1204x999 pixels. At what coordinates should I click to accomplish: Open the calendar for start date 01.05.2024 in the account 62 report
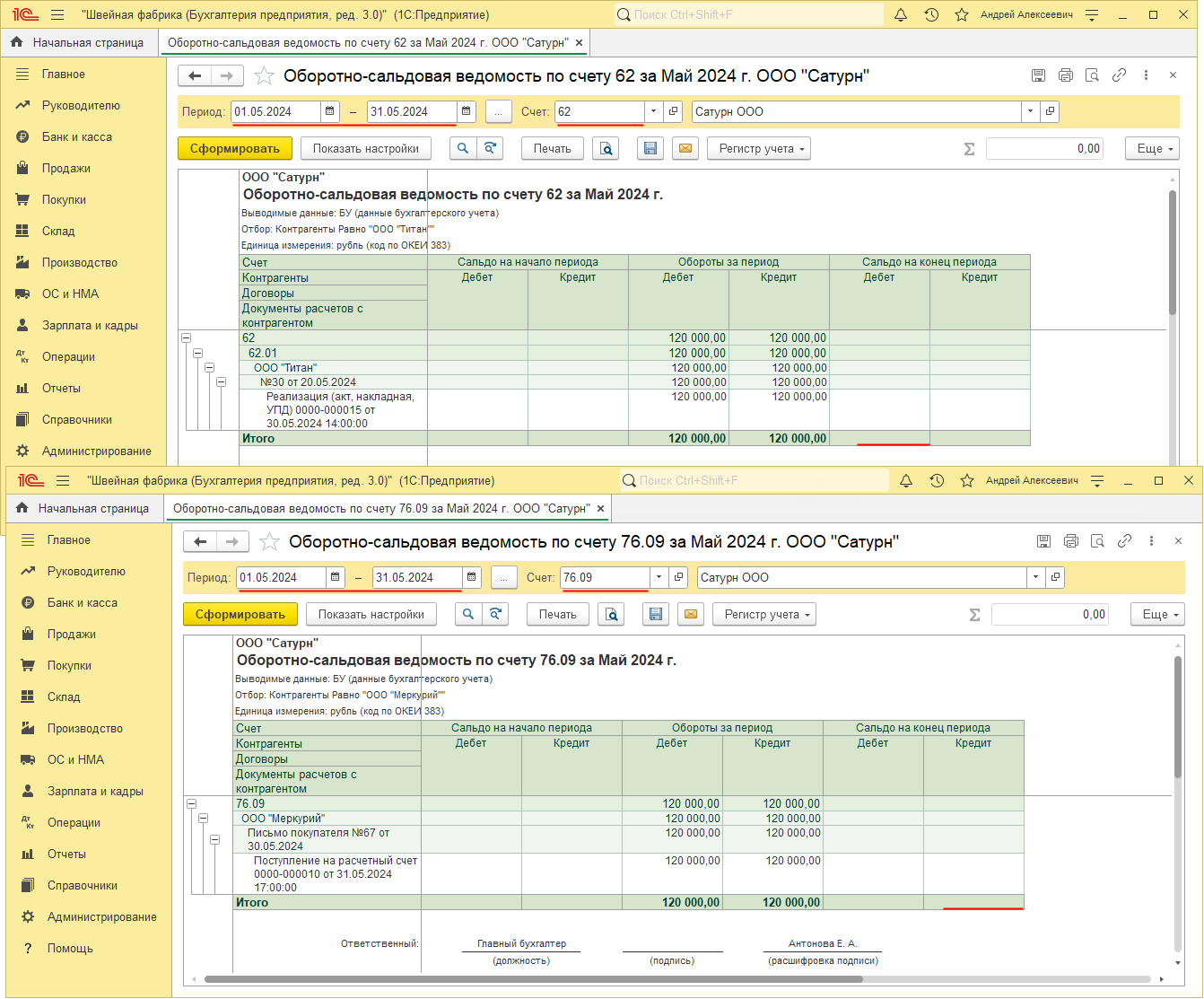coord(330,112)
